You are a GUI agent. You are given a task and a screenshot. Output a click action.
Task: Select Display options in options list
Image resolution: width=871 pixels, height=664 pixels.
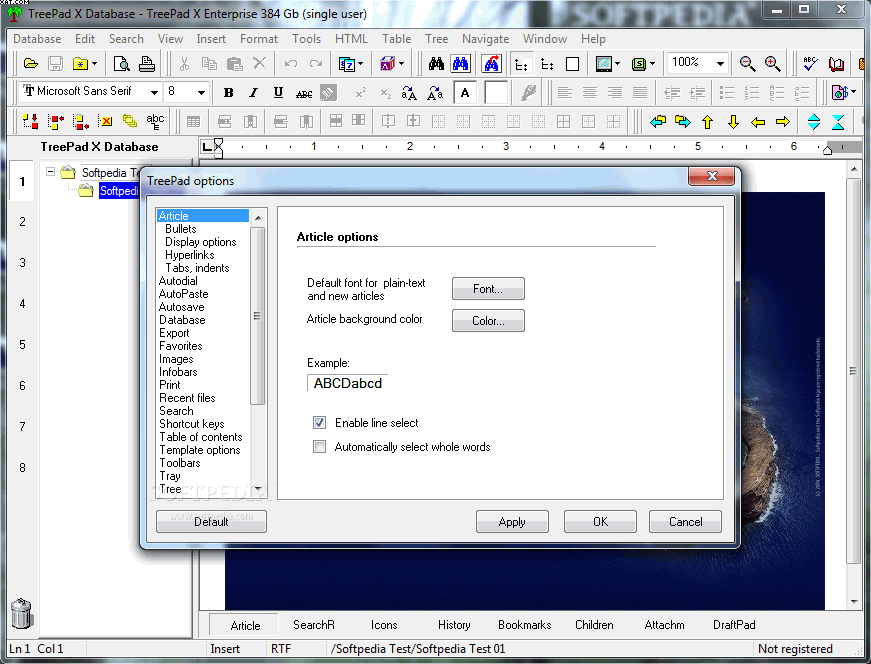pos(201,242)
